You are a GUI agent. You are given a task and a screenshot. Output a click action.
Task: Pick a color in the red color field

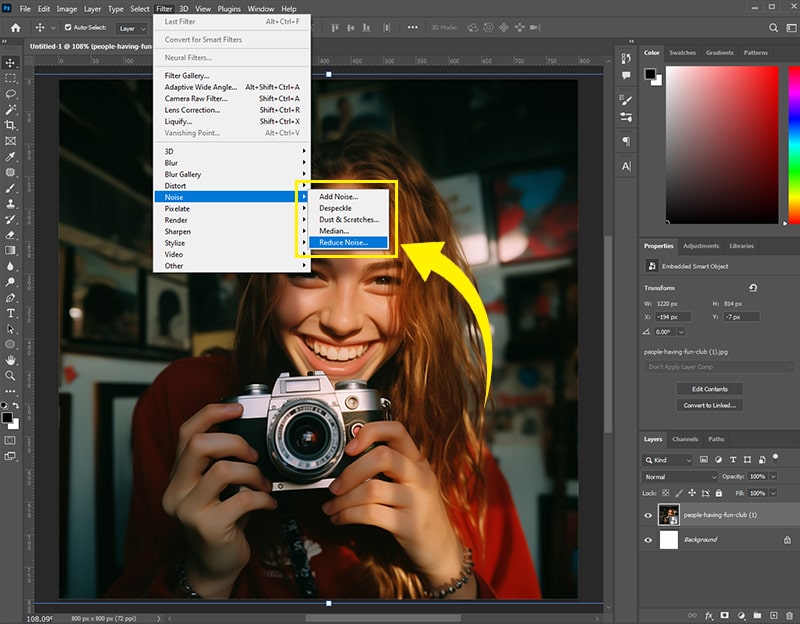coord(722,145)
